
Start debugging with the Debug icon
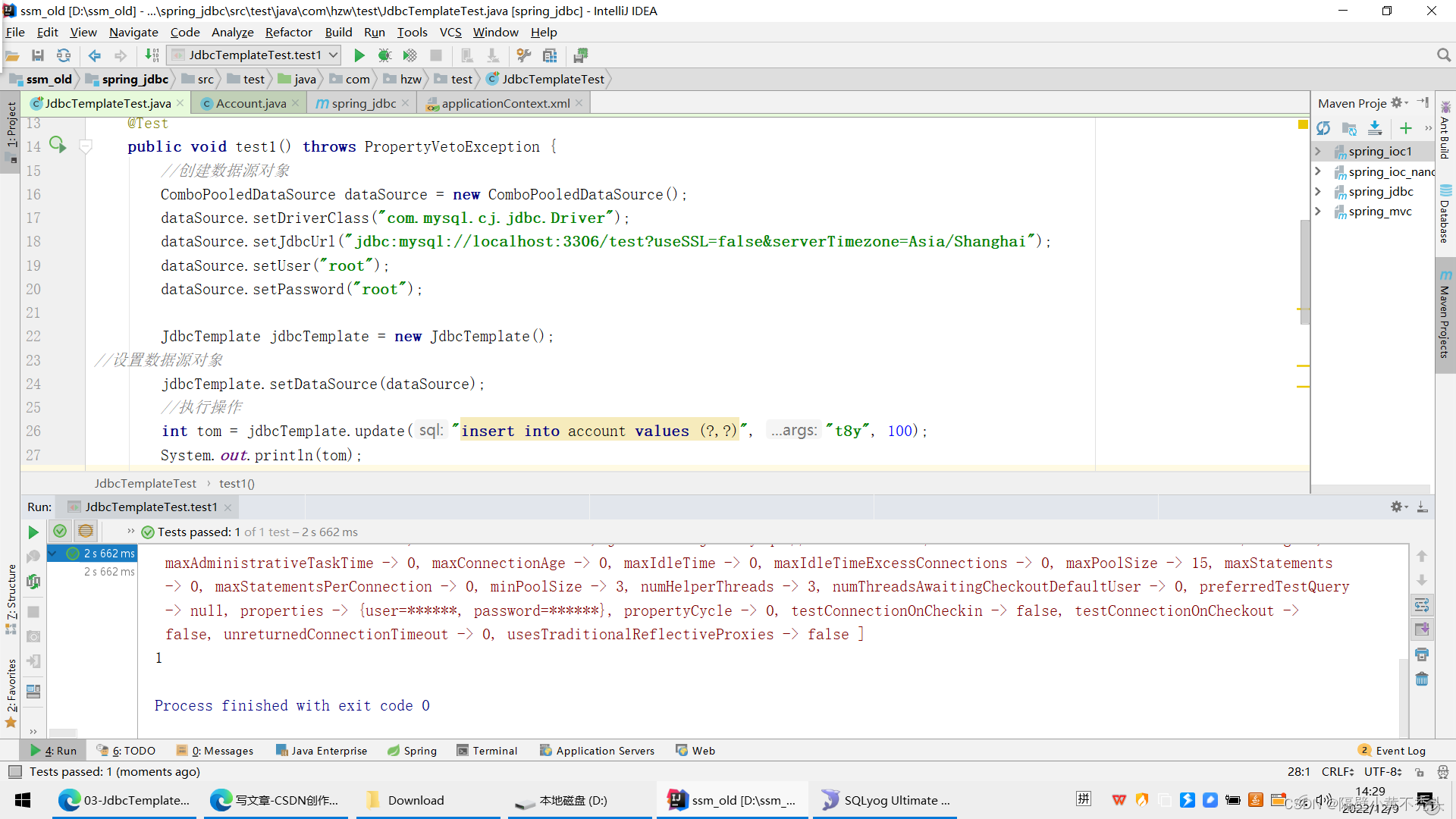[x=384, y=55]
